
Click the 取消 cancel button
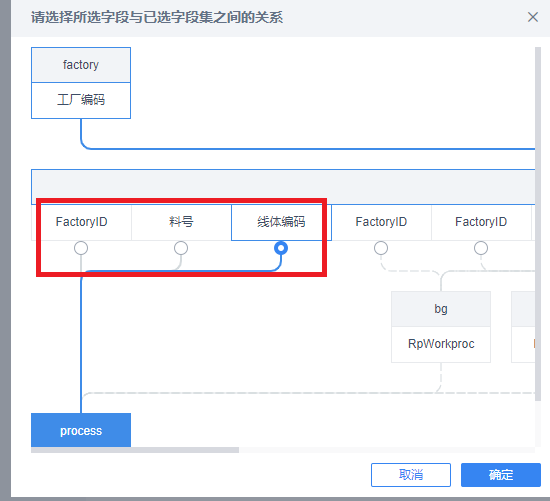(x=411, y=475)
